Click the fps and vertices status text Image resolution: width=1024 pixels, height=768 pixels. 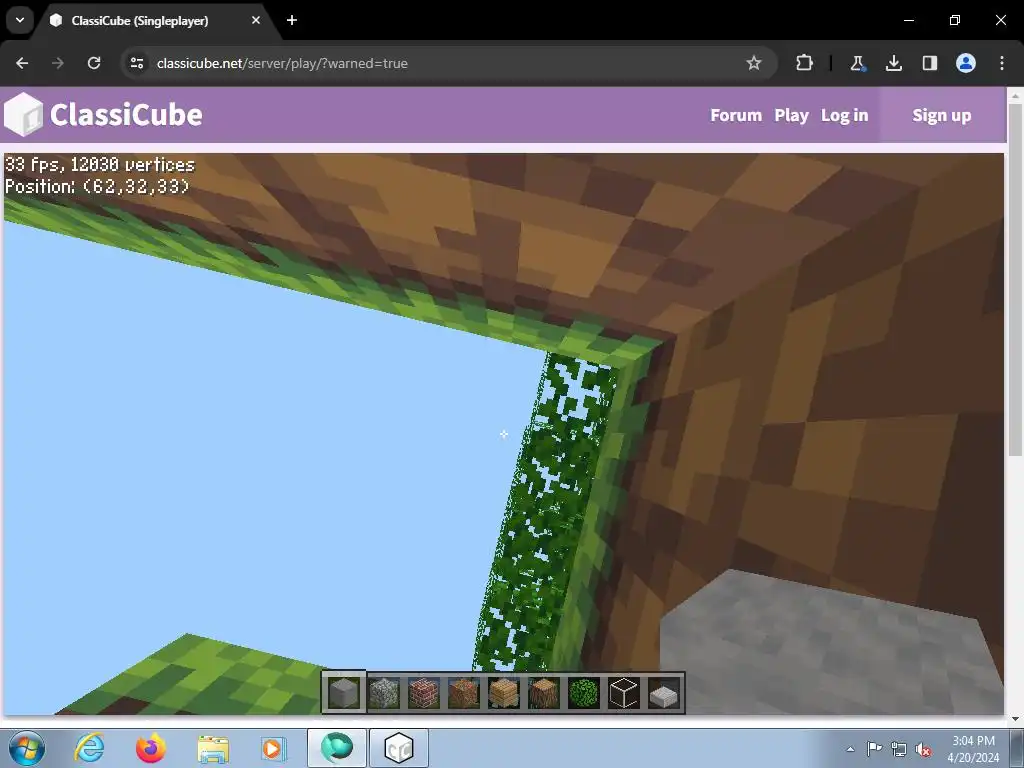(x=100, y=165)
